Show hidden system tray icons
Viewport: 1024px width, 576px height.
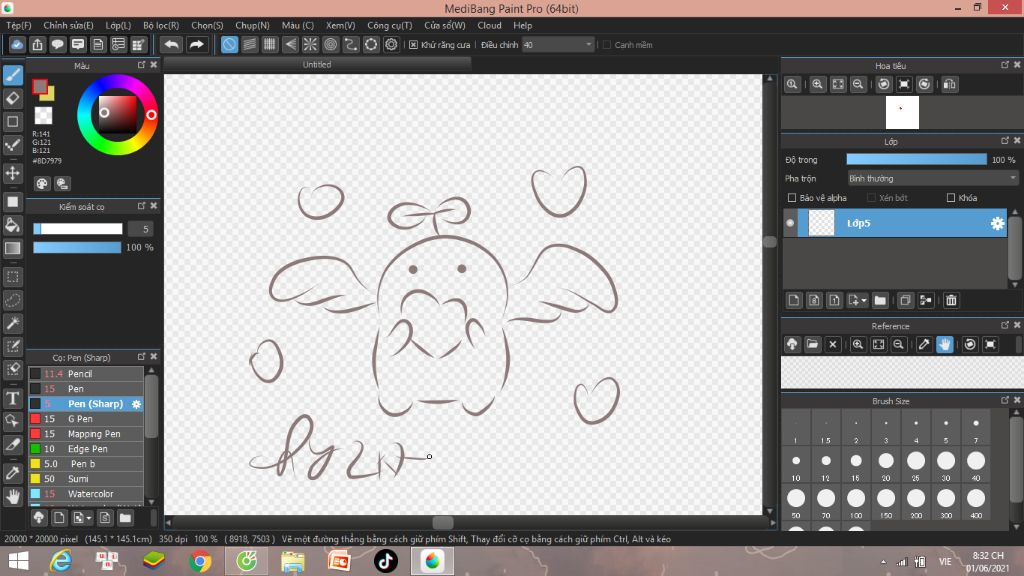[883, 562]
